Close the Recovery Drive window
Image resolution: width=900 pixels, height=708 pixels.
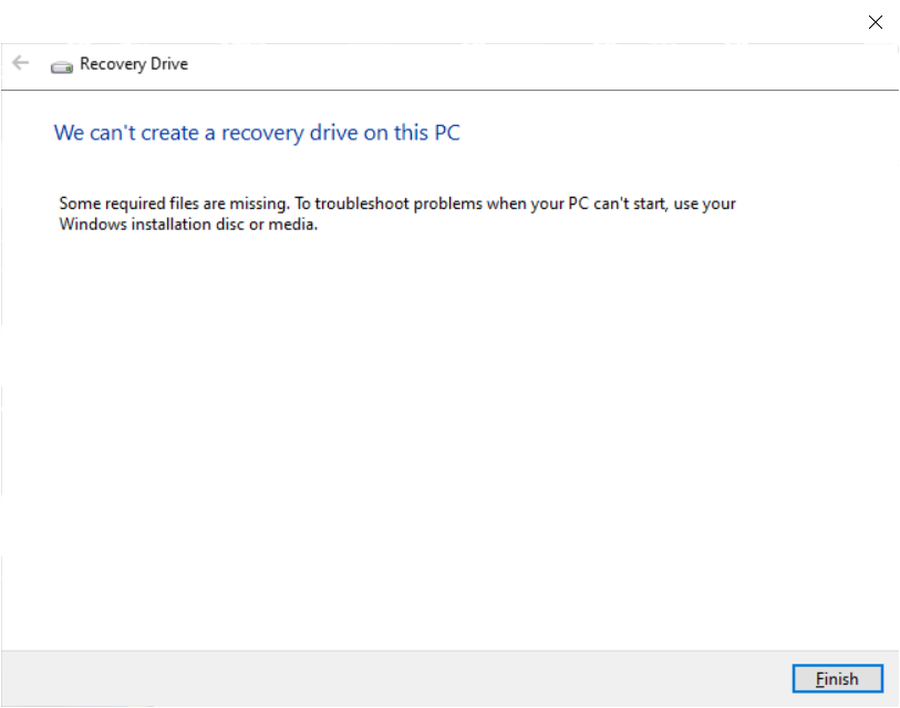point(875,21)
